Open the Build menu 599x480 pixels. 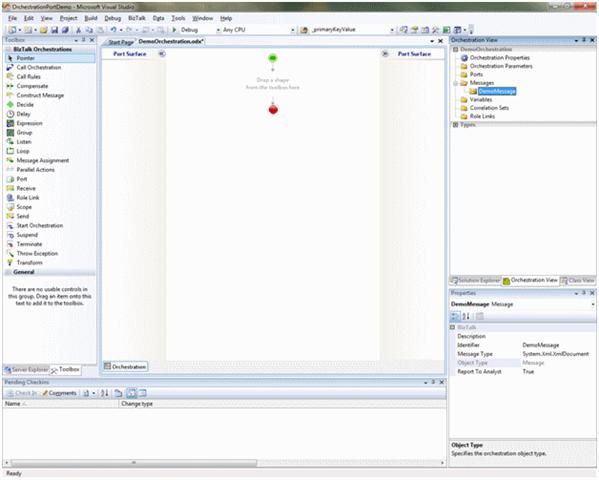[x=91, y=18]
